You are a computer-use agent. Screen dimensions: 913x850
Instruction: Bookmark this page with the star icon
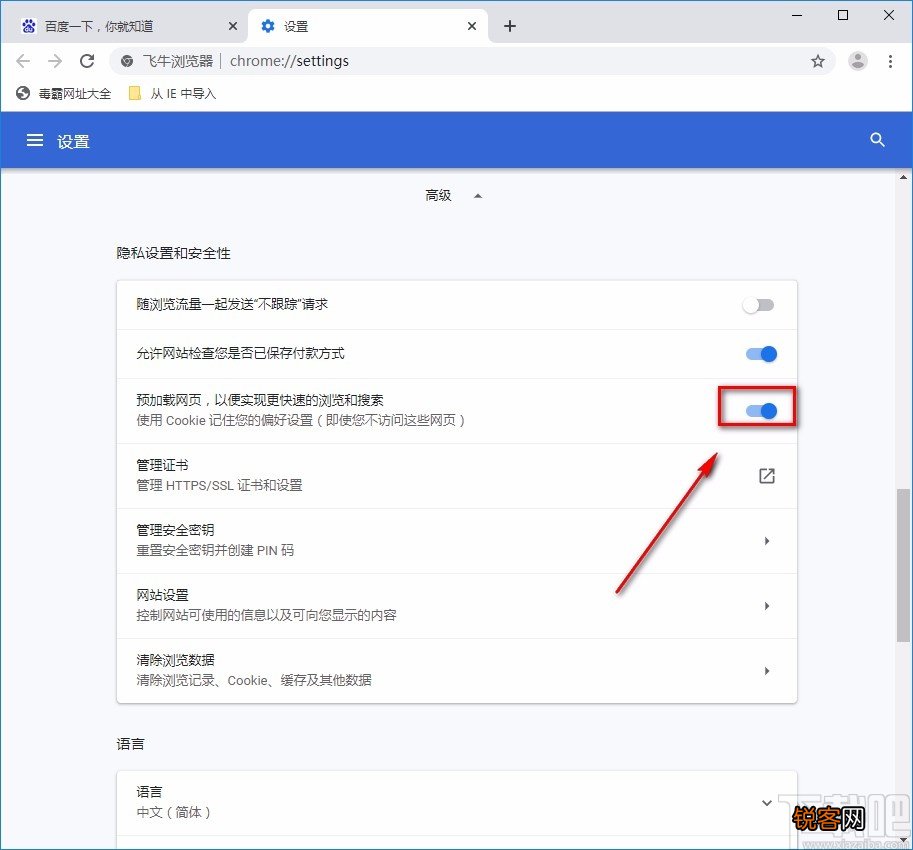point(818,61)
